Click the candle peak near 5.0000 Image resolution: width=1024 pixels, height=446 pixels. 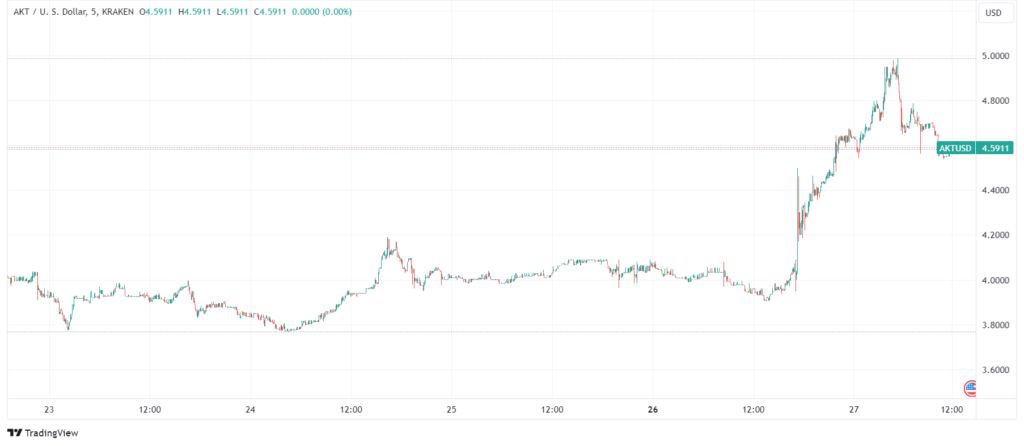click(897, 61)
